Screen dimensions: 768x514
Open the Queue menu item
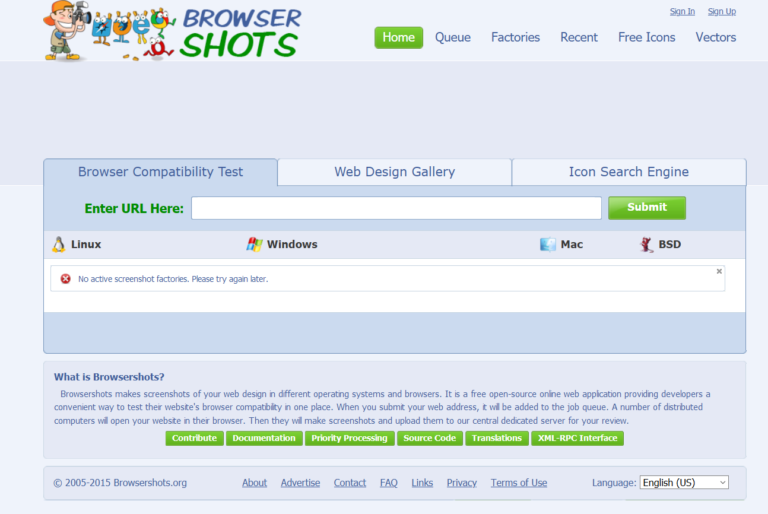(x=453, y=38)
